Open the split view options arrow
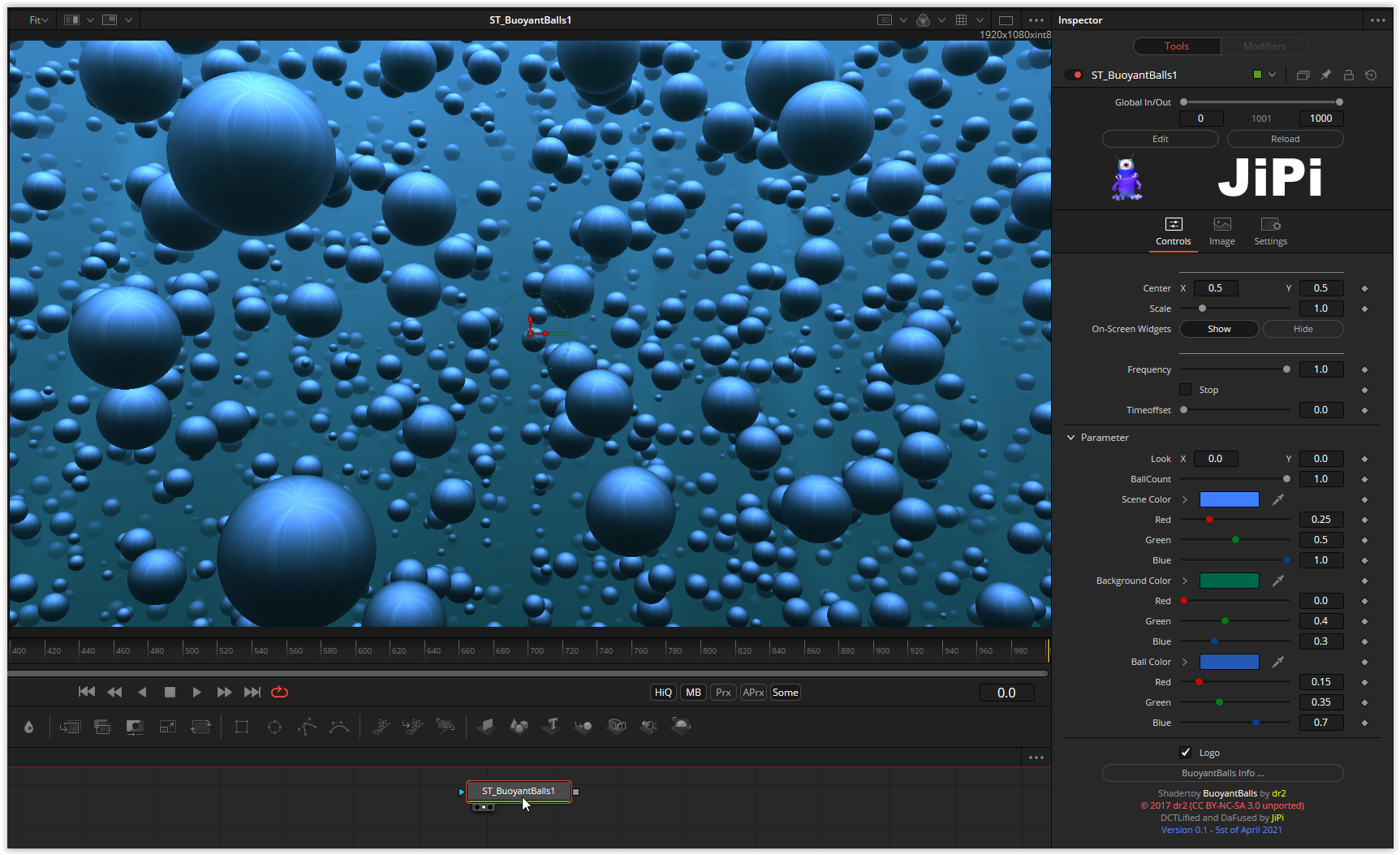Viewport: 1400px width, 855px height. pyautogui.click(x=90, y=20)
